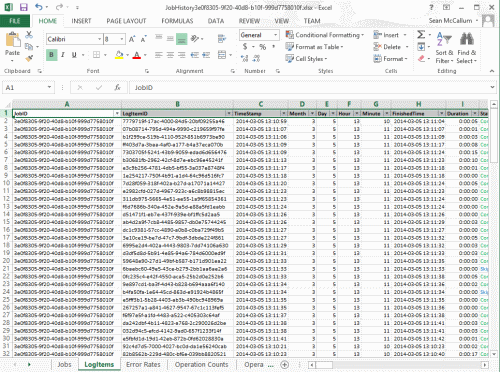Click the Increase Font Size icon
The image size is (500, 372).
tap(132, 39)
